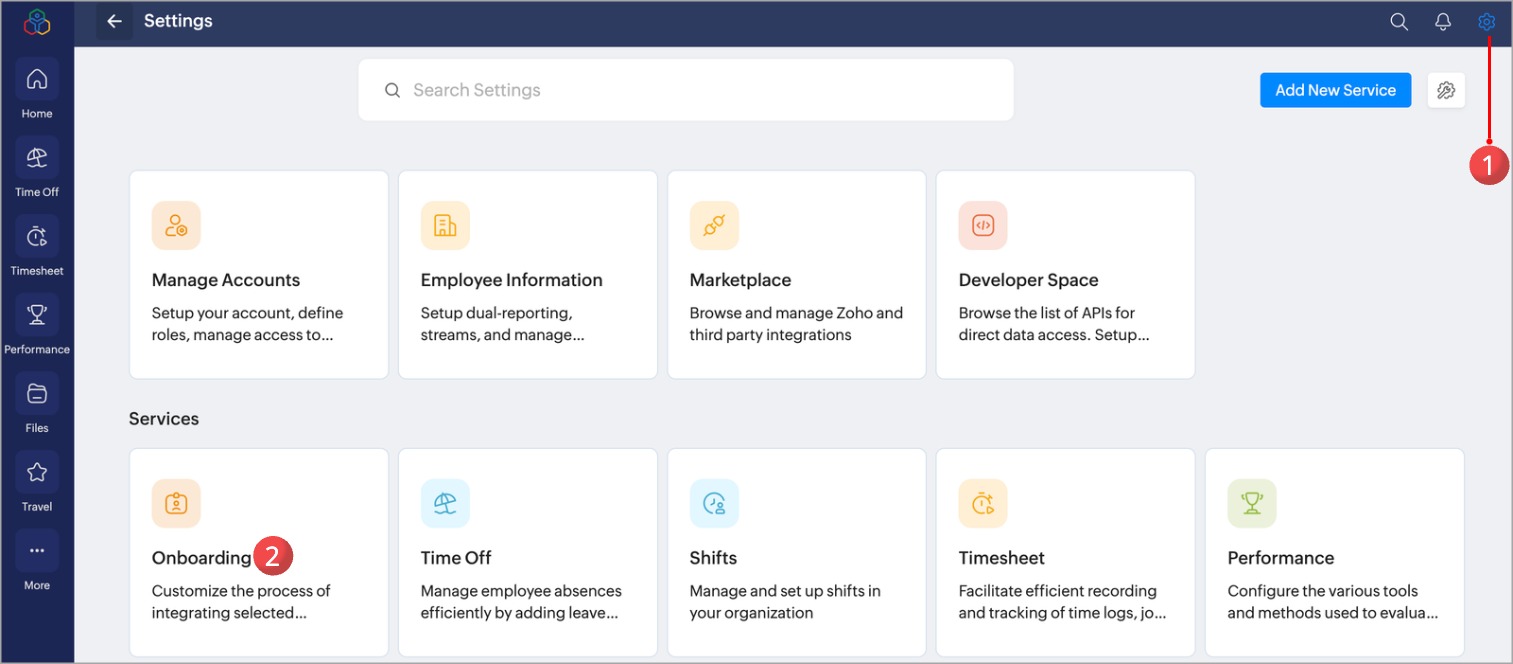Open Employee Information title
Screen dimensions: 1513x664
point(512,280)
